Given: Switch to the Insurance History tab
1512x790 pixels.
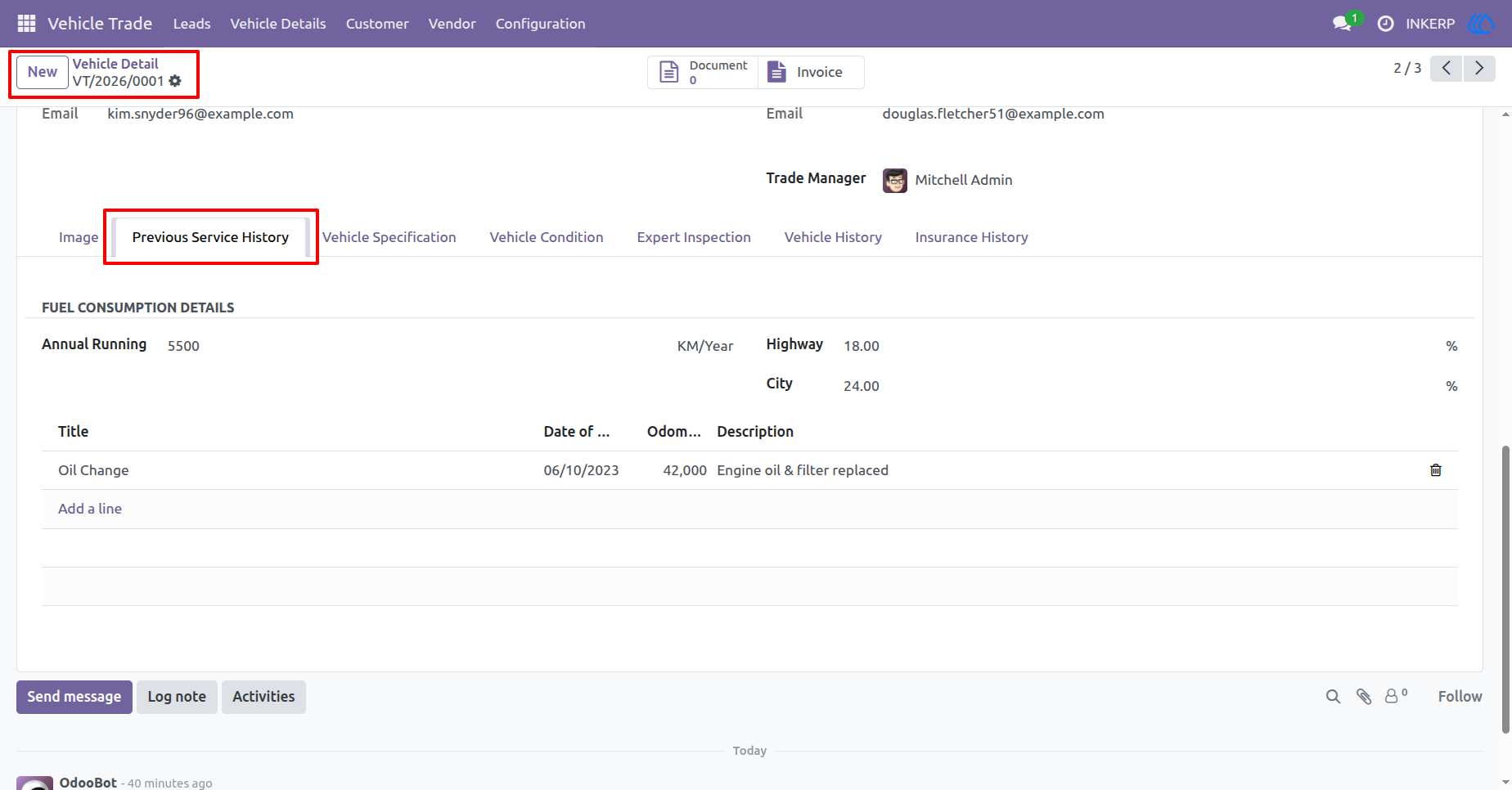Looking at the screenshot, I should (971, 237).
